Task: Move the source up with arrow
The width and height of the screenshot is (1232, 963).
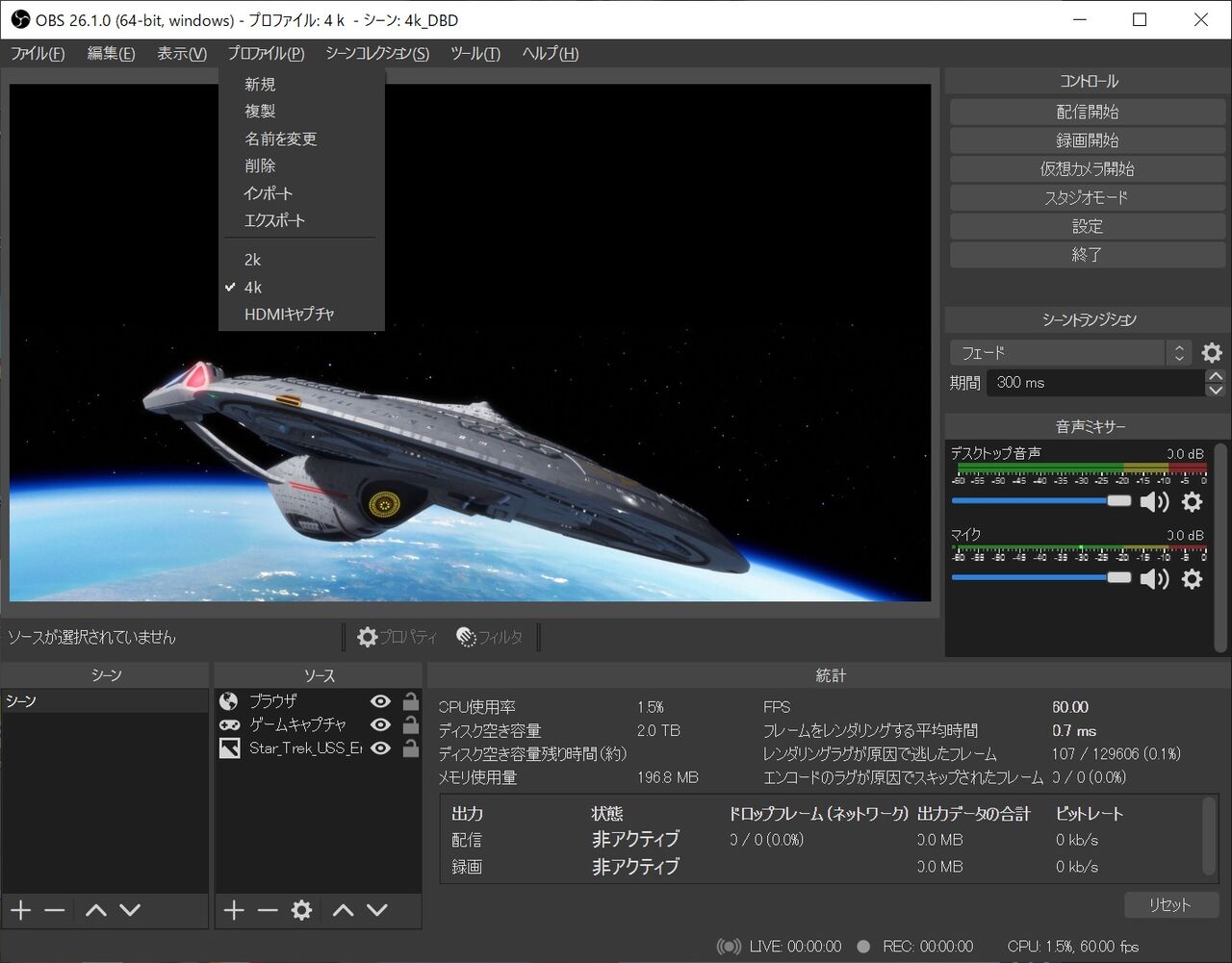Action: click(x=343, y=910)
